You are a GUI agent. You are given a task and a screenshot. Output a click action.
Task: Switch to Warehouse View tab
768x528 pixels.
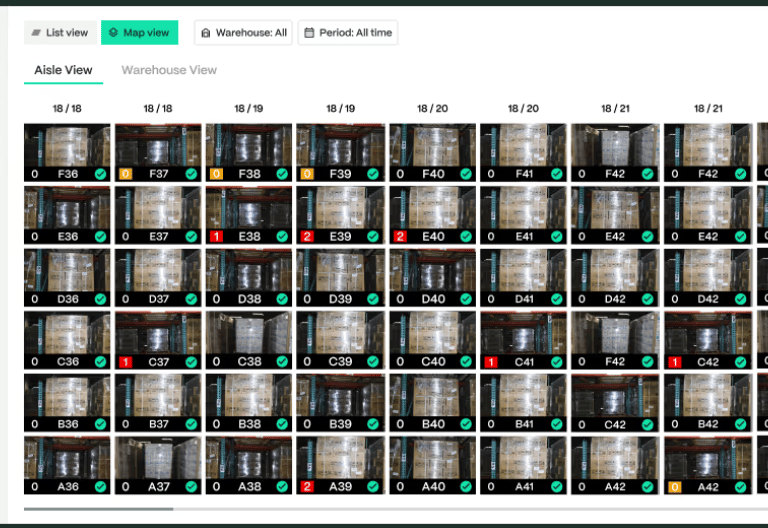[x=169, y=70]
